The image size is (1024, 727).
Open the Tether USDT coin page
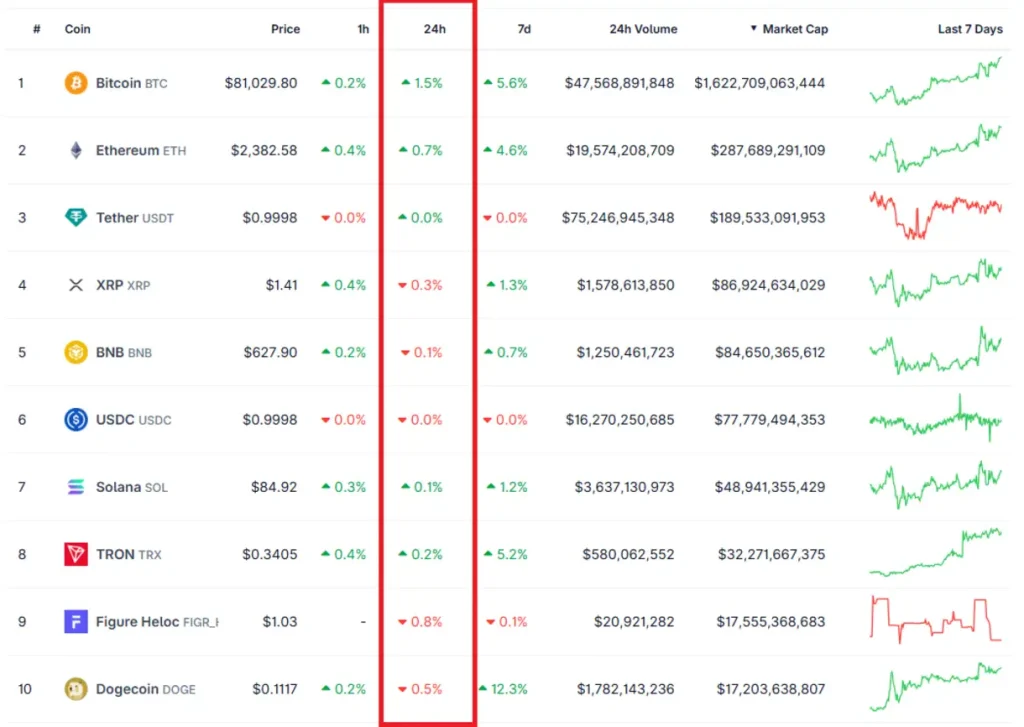[135, 218]
